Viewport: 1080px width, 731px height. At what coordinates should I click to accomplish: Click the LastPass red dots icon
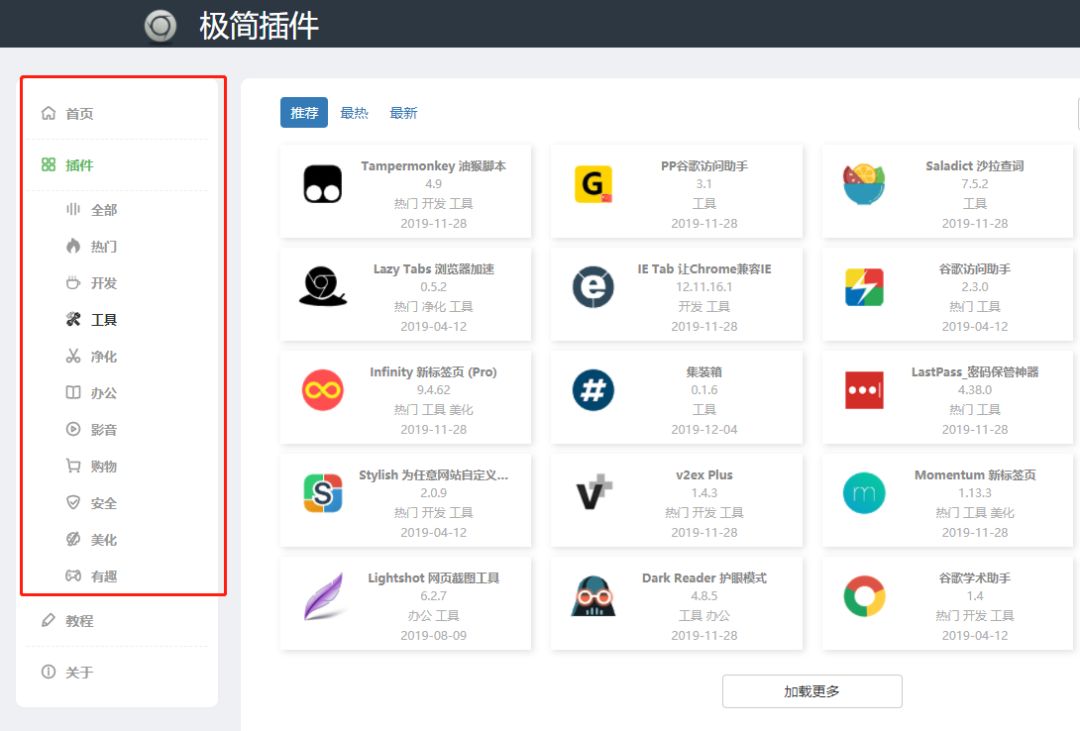click(x=864, y=390)
